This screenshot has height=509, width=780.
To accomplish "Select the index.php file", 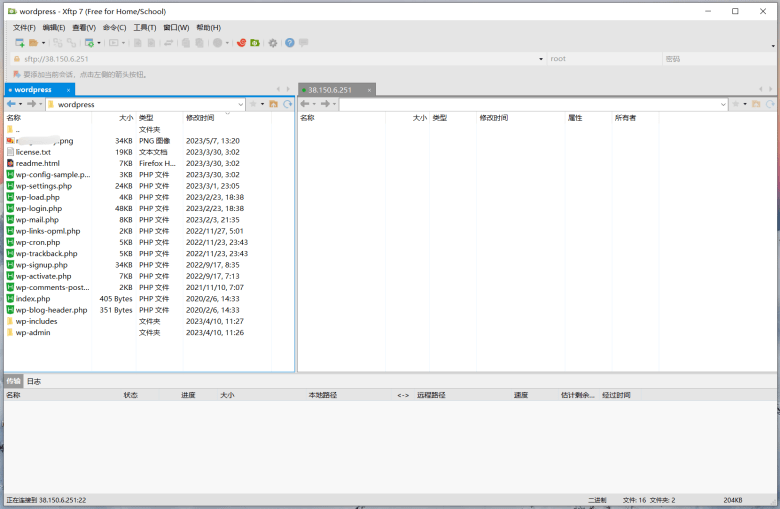I will [x=33, y=299].
